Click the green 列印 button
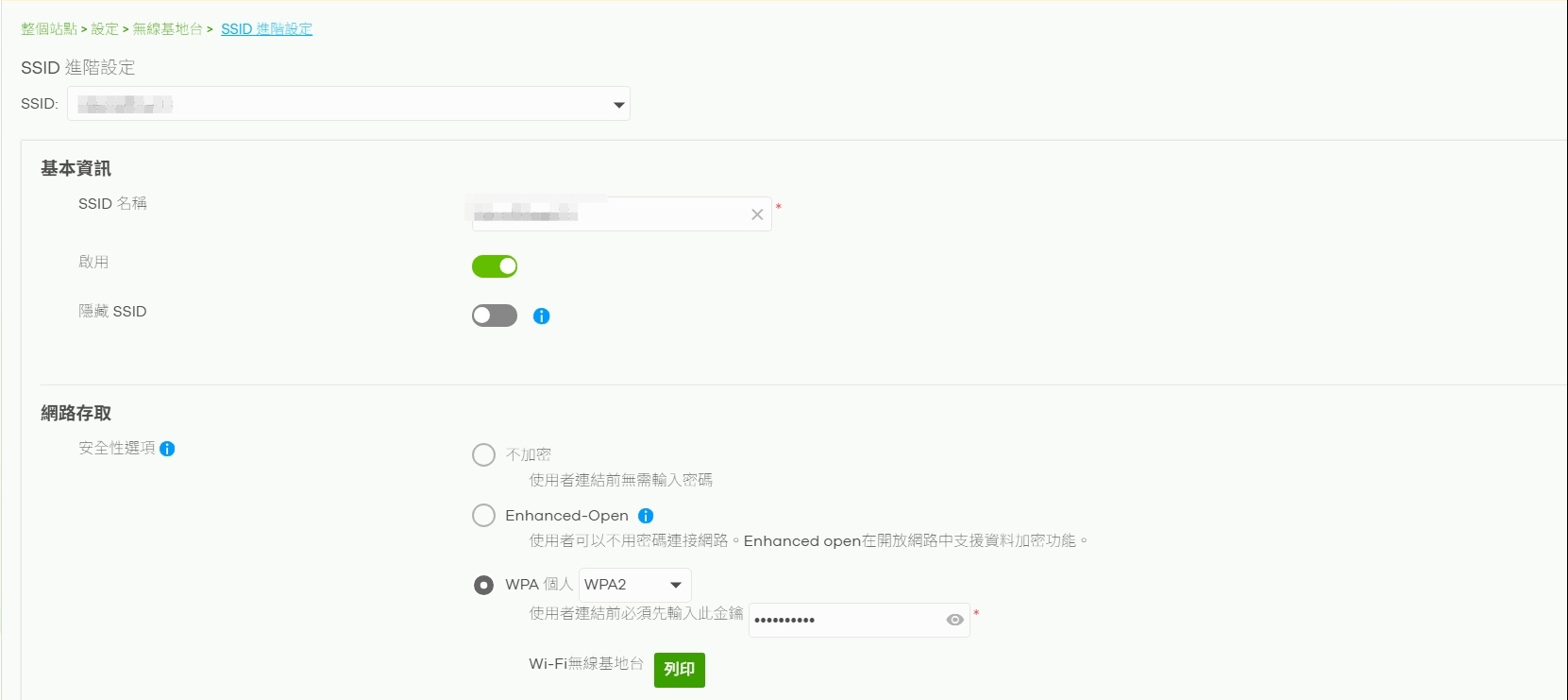 pyautogui.click(x=680, y=670)
